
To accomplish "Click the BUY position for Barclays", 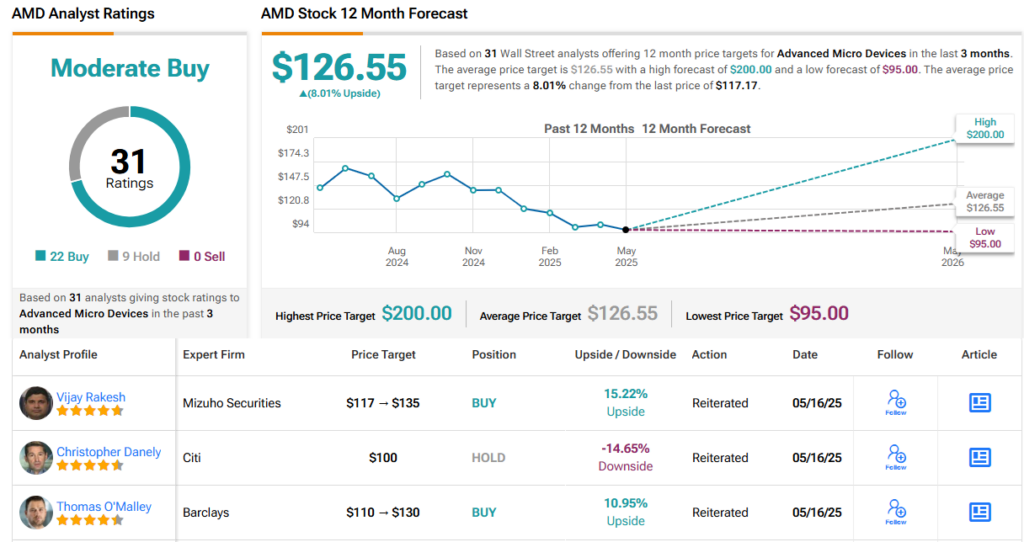I will 484,513.
